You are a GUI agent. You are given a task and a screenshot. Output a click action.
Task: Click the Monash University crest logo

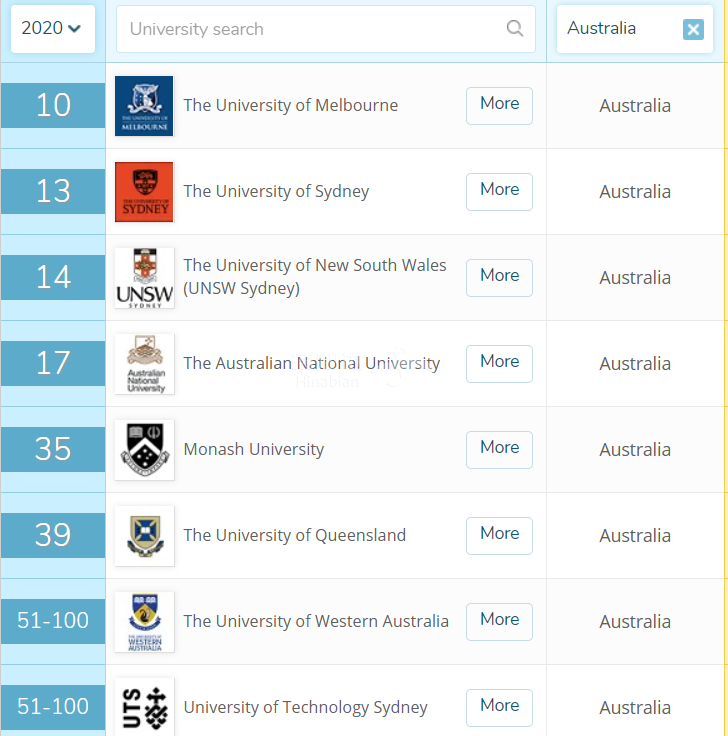click(144, 450)
